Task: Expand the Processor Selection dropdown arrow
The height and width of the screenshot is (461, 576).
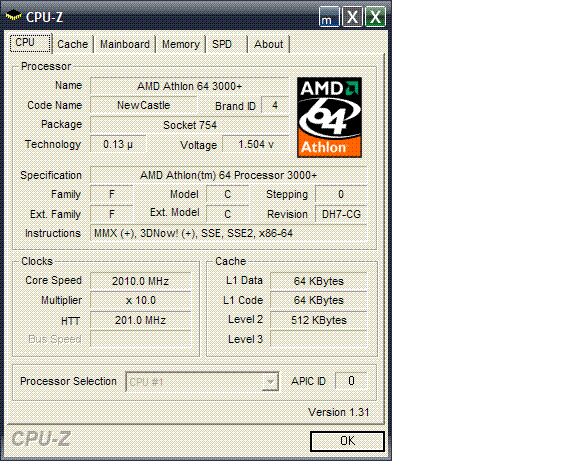Action: (270, 382)
